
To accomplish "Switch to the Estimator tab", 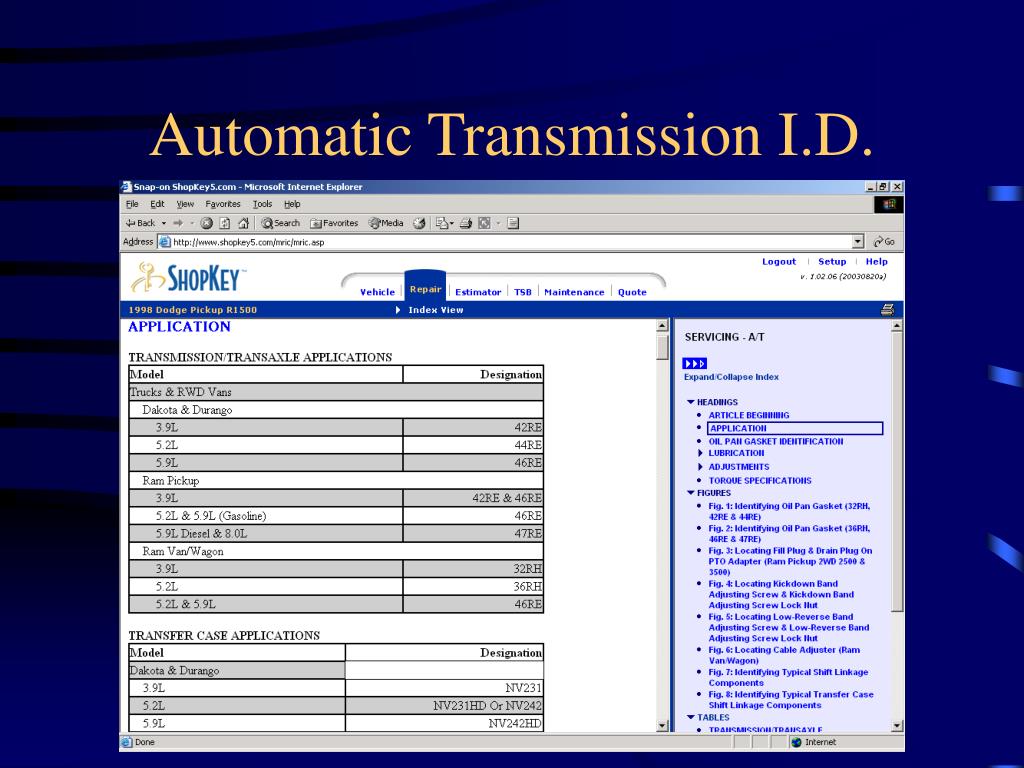I will tap(478, 292).
